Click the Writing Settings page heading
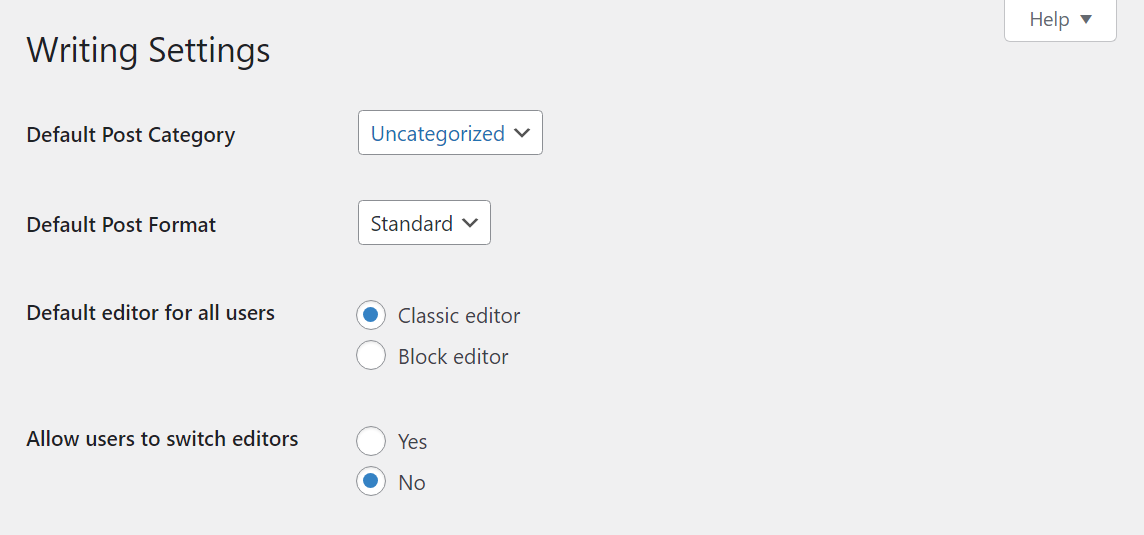This screenshot has height=535, width=1144. [148, 50]
